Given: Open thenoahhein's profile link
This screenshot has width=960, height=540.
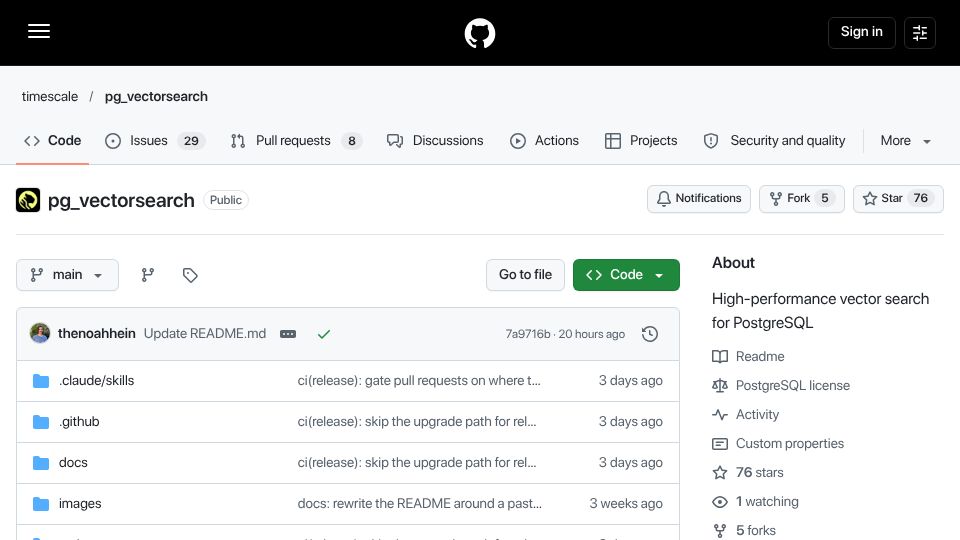Looking at the screenshot, I should 97,334.
